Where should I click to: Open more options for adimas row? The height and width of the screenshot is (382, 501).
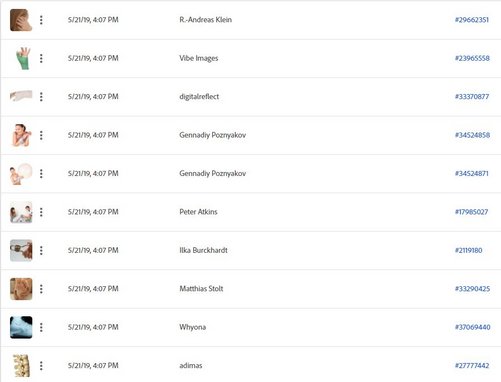click(41, 366)
